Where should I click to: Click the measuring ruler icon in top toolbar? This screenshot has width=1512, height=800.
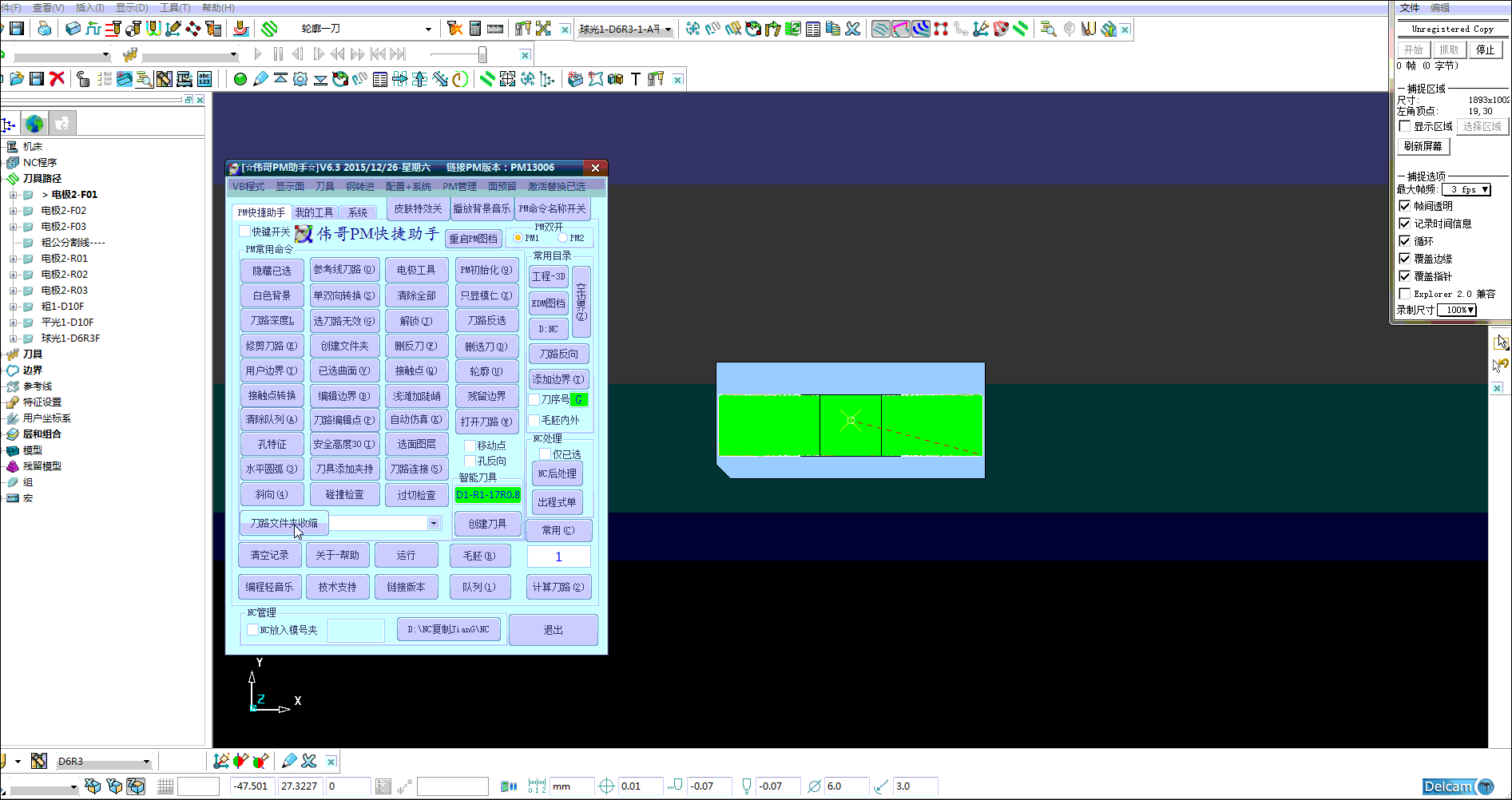(x=495, y=29)
